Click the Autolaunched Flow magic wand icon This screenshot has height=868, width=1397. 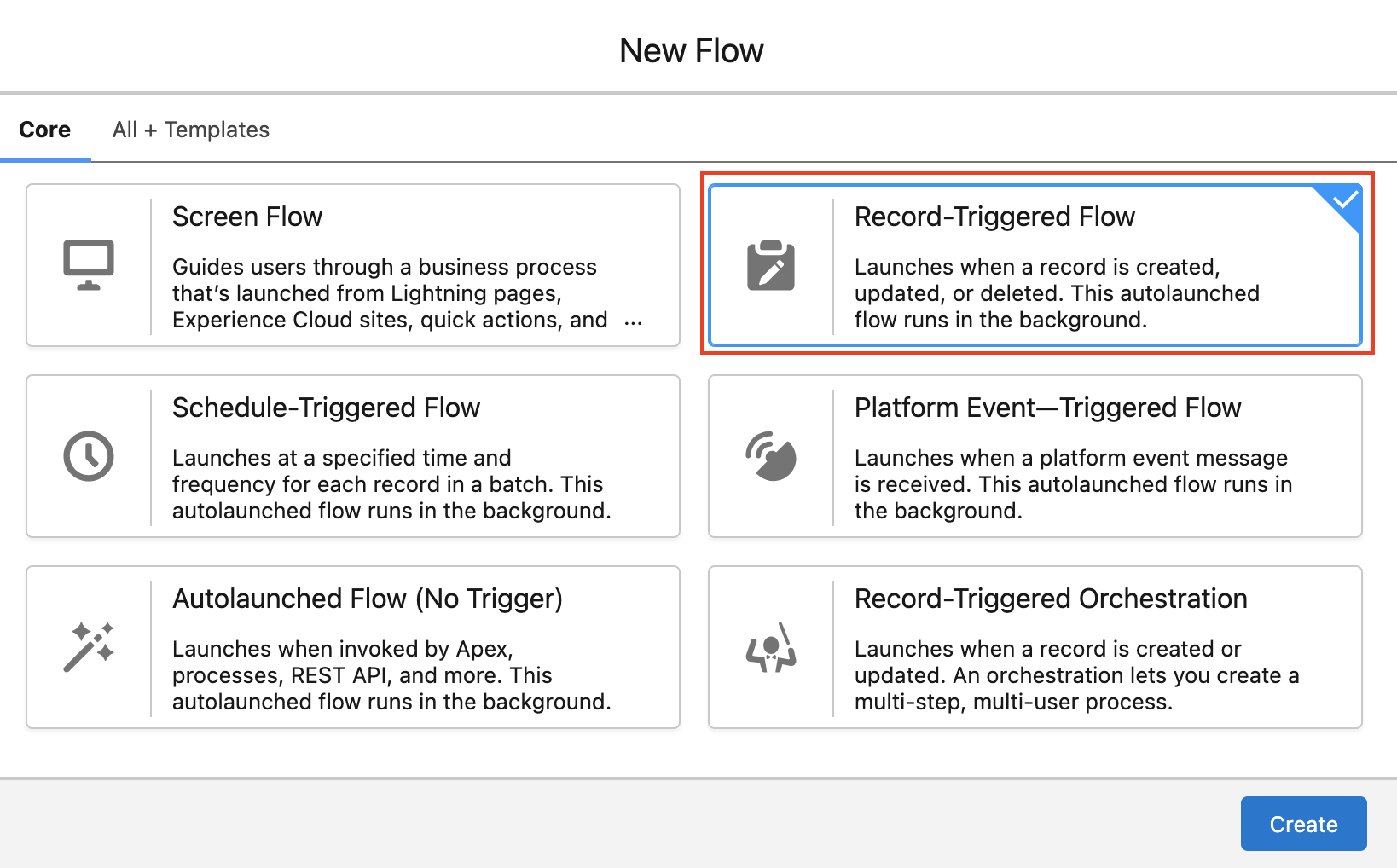[x=89, y=647]
